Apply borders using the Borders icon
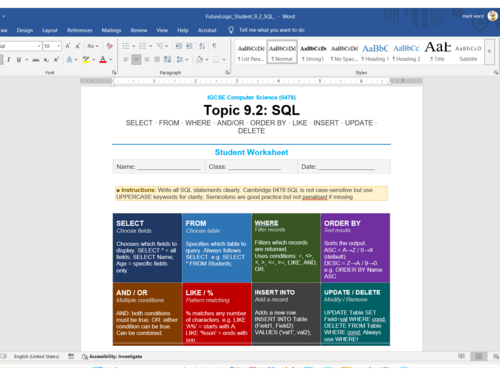Image resolution: width=500 pixels, height=375 pixels. (x=216, y=60)
